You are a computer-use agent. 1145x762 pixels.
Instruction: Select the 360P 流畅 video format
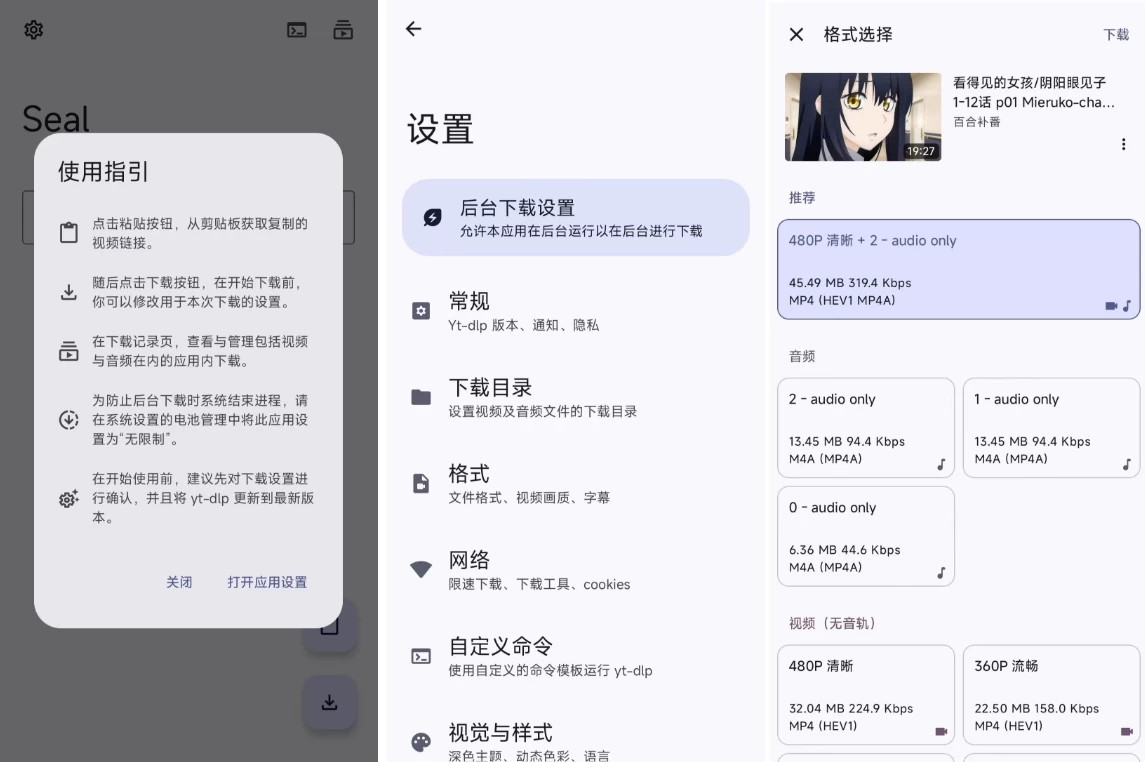pos(1051,694)
